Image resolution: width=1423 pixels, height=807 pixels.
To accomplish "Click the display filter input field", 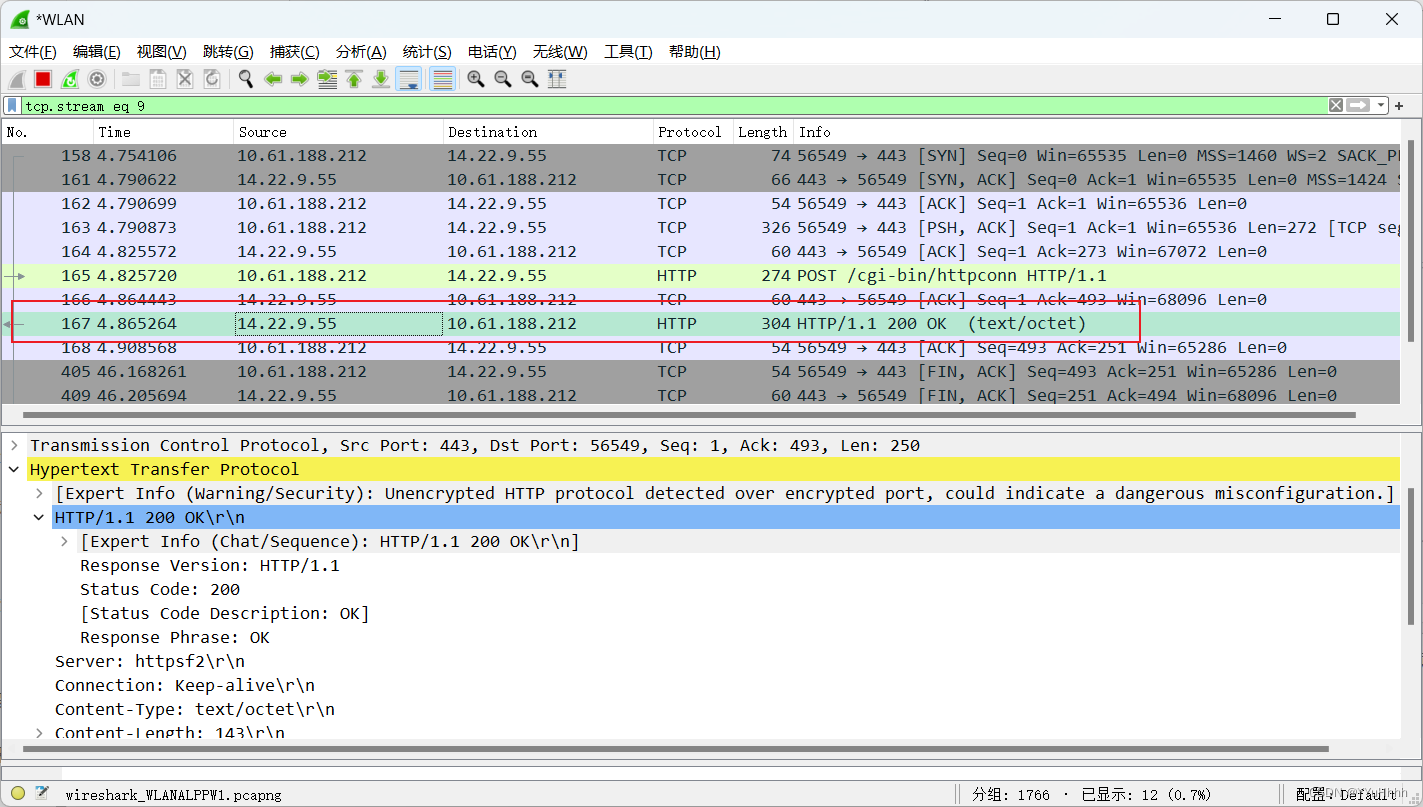I will click(675, 105).
